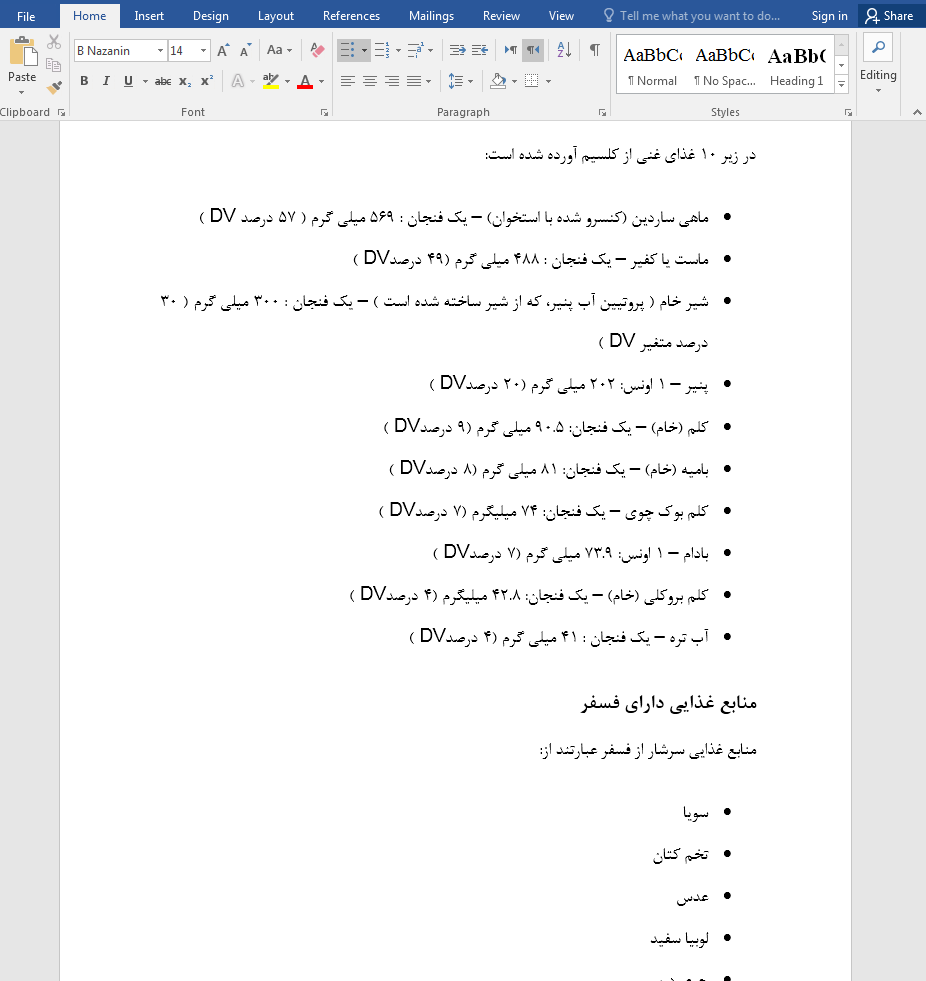Toggle Bold formatting
This screenshot has width=926, height=981.
click(x=84, y=81)
